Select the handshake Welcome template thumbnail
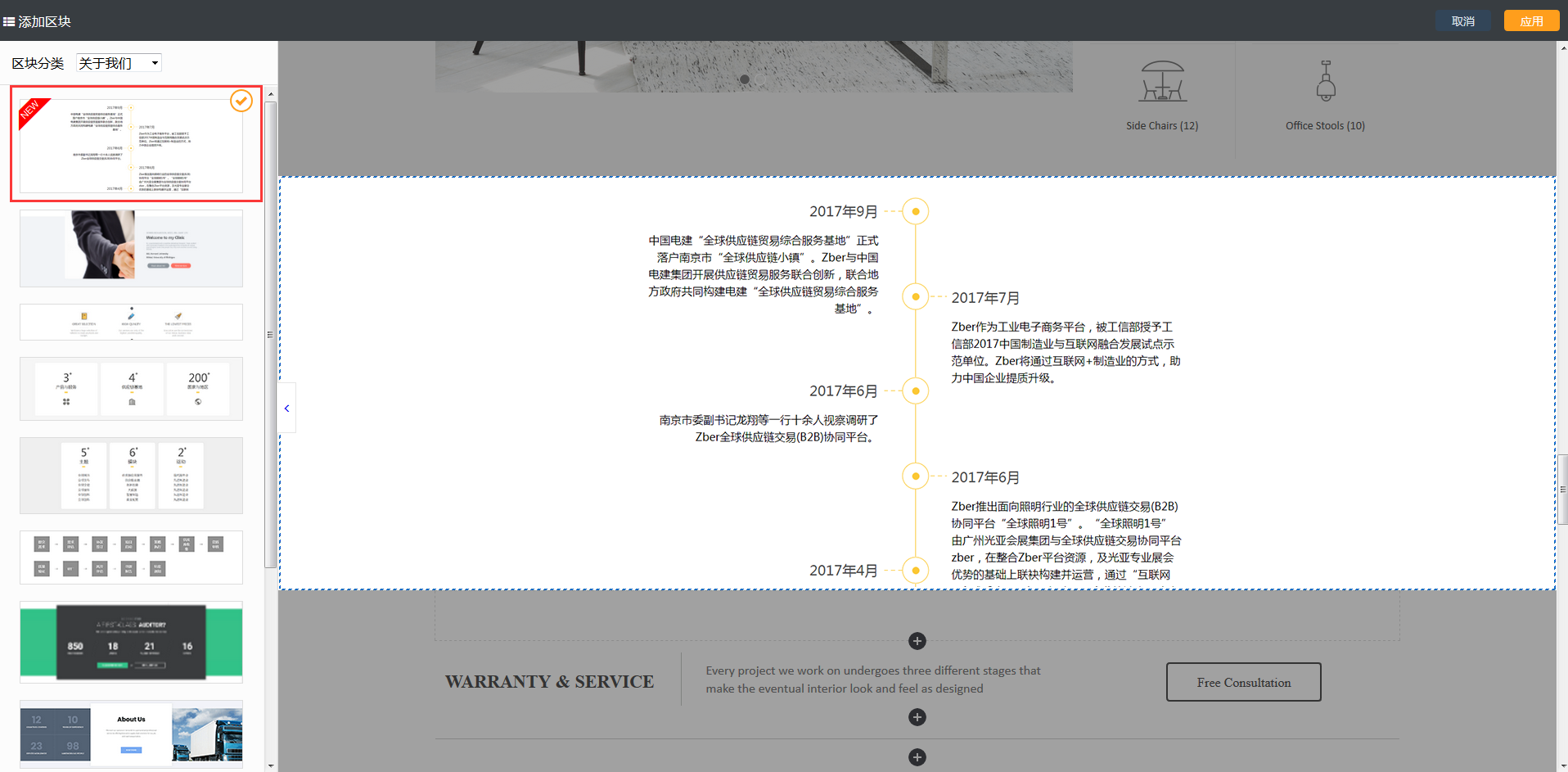 (x=131, y=247)
